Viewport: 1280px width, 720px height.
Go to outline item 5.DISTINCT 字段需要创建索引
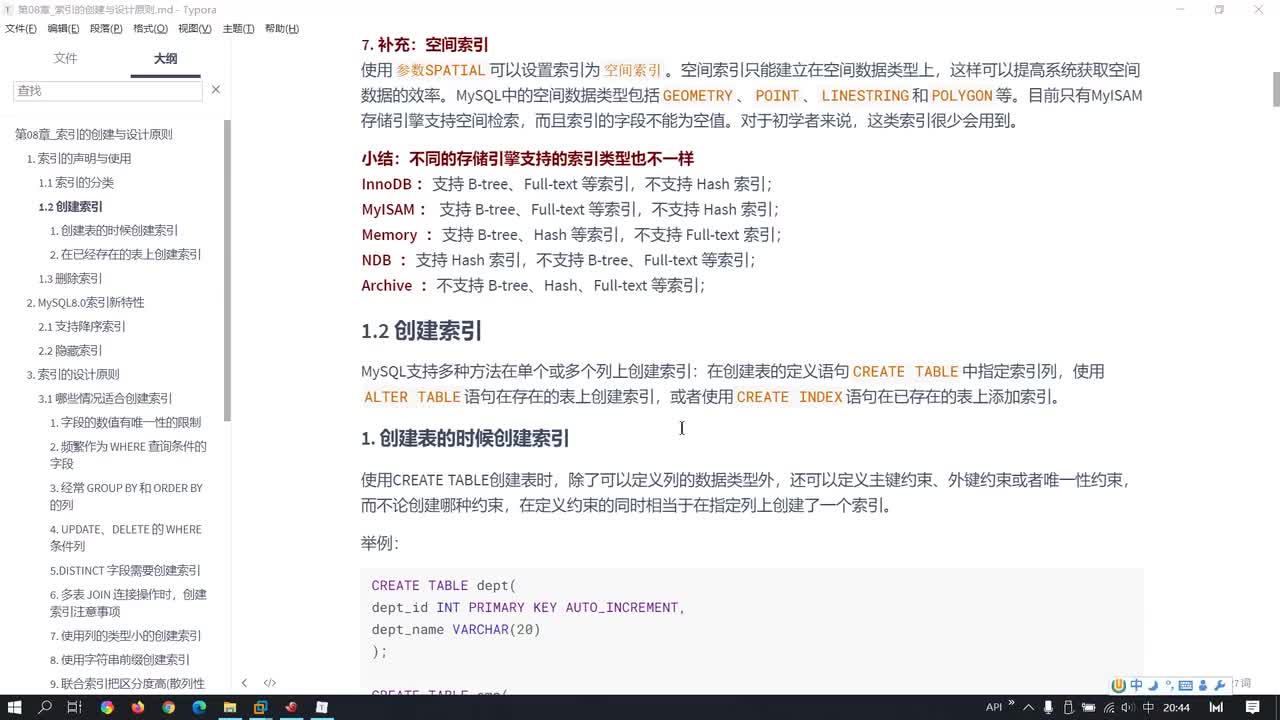click(x=125, y=570)
